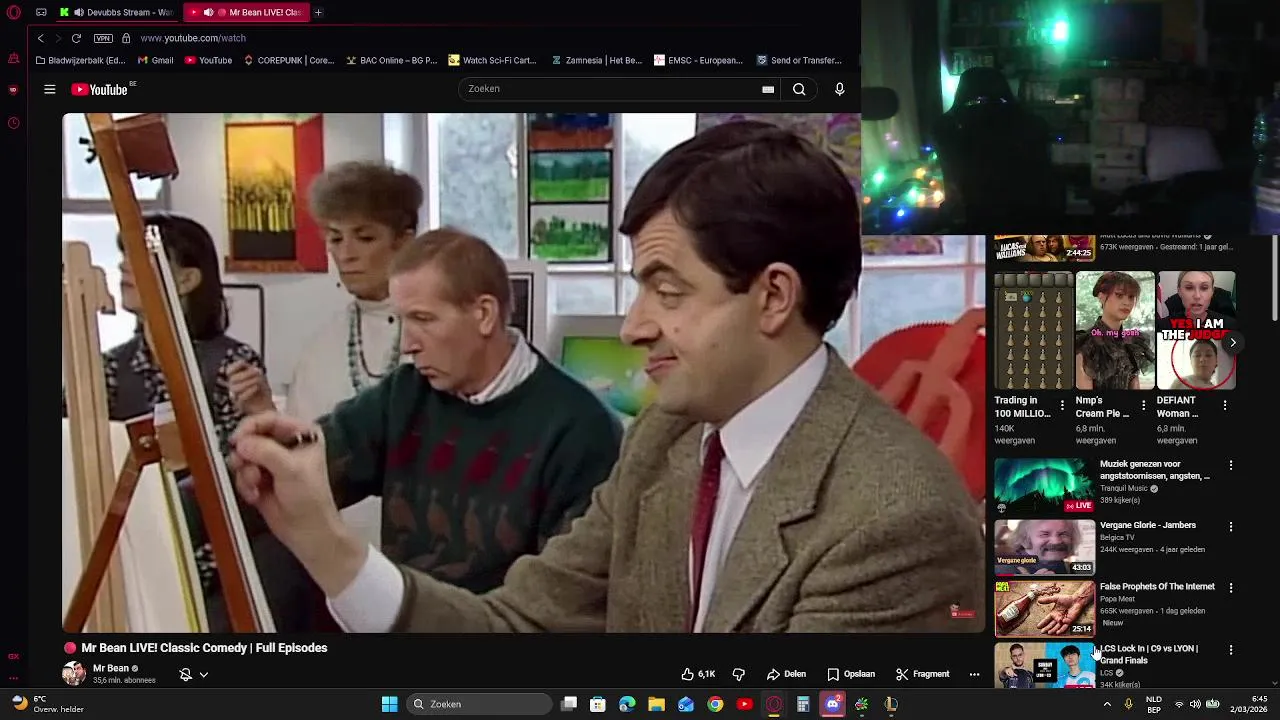1280x720 pixels.
Task: Click the Windows taskbar Zoeken search box
Action: point(480,704)
